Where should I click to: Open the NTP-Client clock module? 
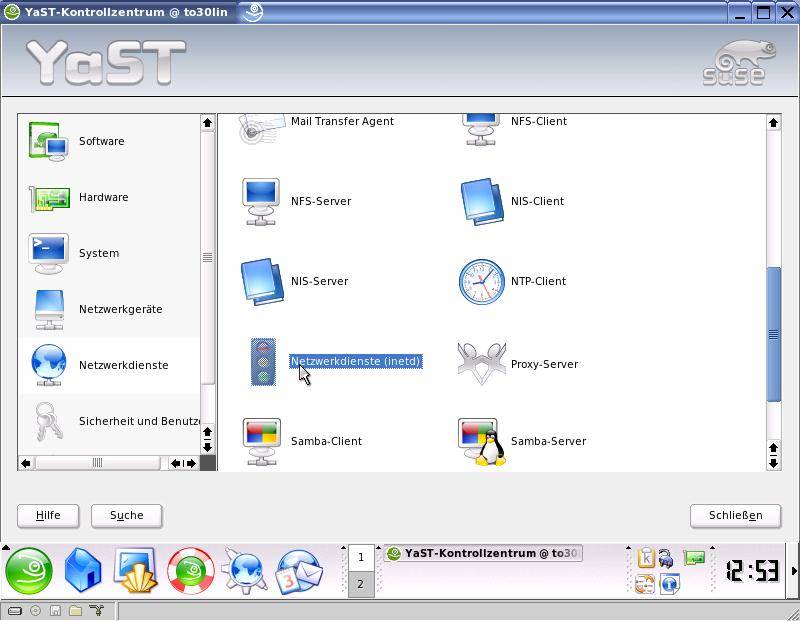tap(512, 281)
